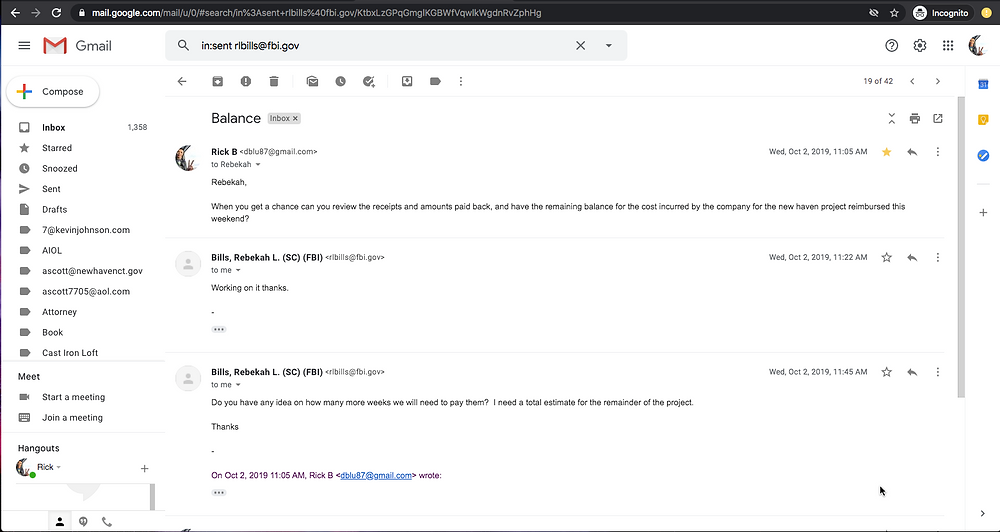Viewport: 1000px width, 532px height.
Task: Move conversation to folder icon
Action: pyautogui.click(x=407, y=81)
